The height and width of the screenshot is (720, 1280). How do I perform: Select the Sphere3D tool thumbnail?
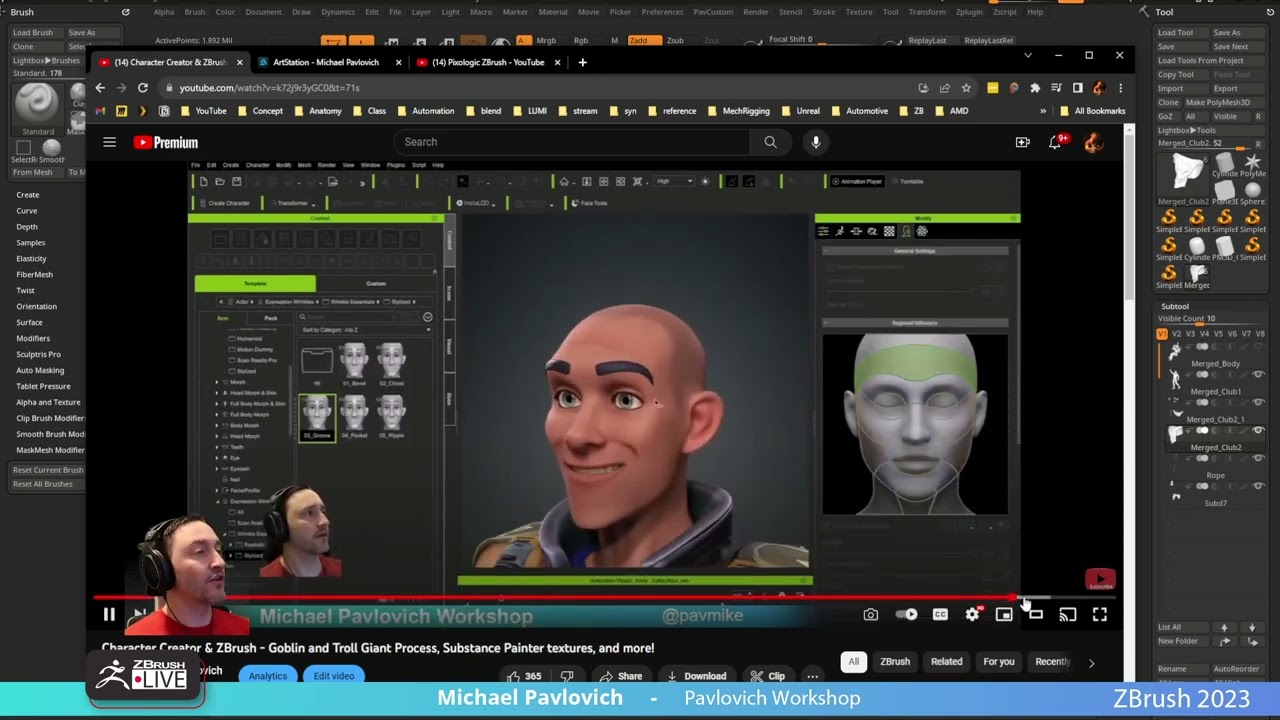[1253, 192]
